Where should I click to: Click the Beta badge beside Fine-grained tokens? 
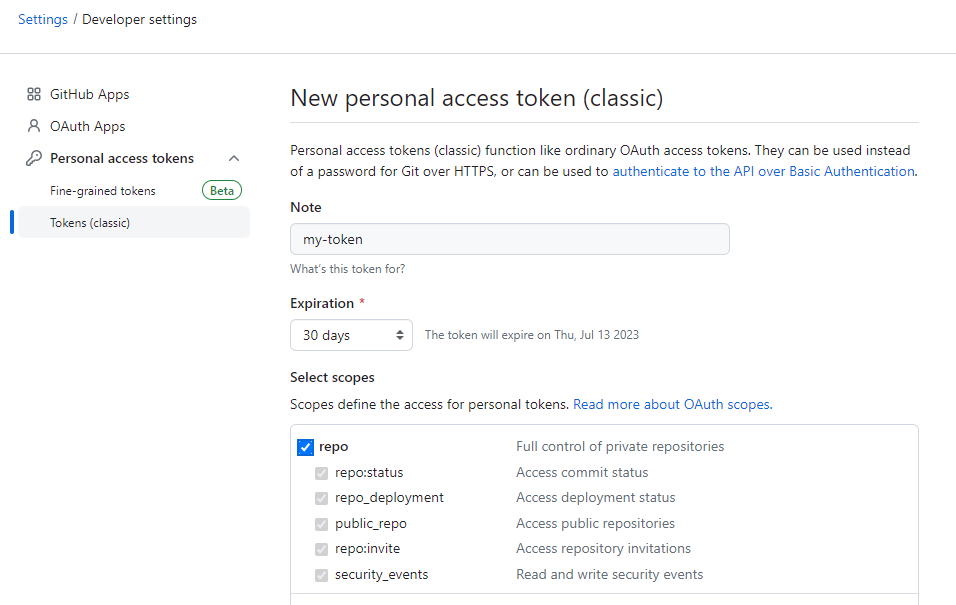pyautogui.click(x=222, y=190)
